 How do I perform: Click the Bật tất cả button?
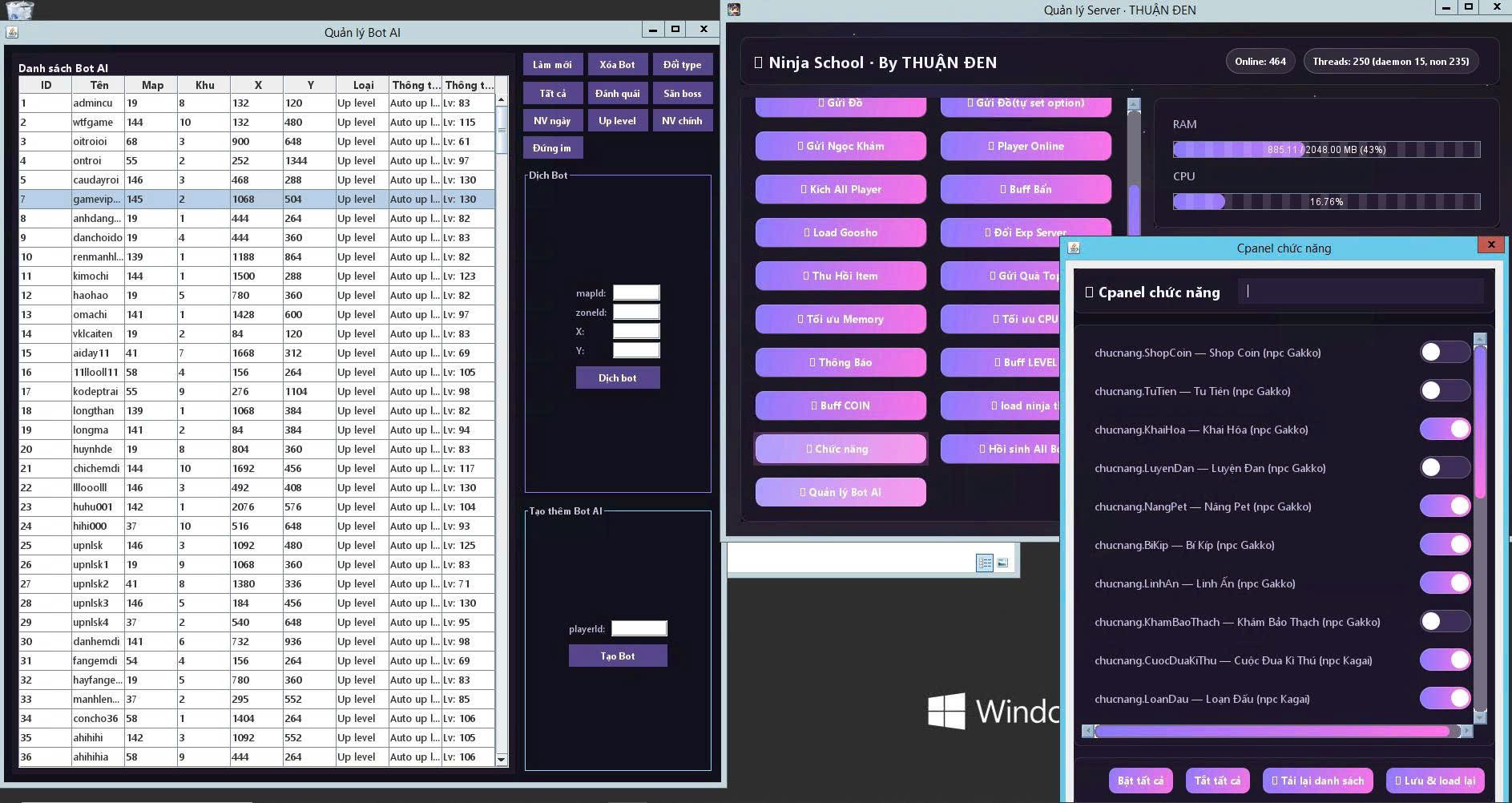coord(1139,781)
